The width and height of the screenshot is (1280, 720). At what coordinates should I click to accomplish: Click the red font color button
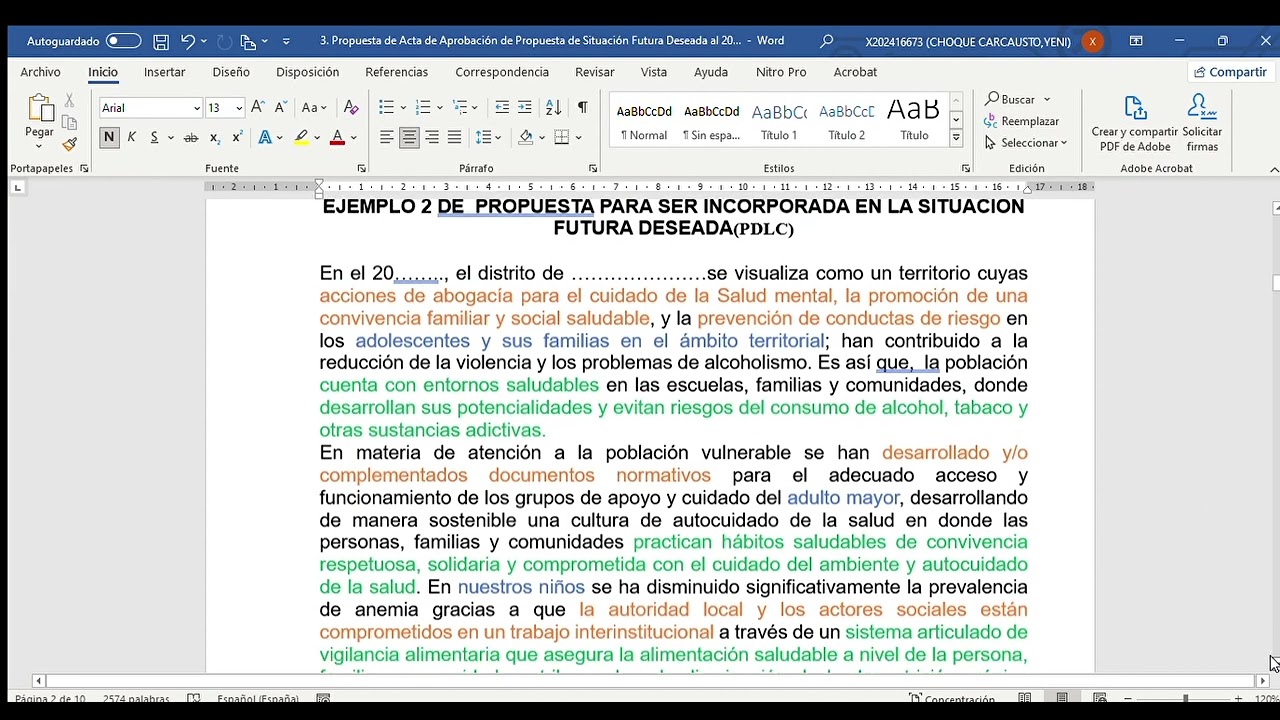pos(337,137)
